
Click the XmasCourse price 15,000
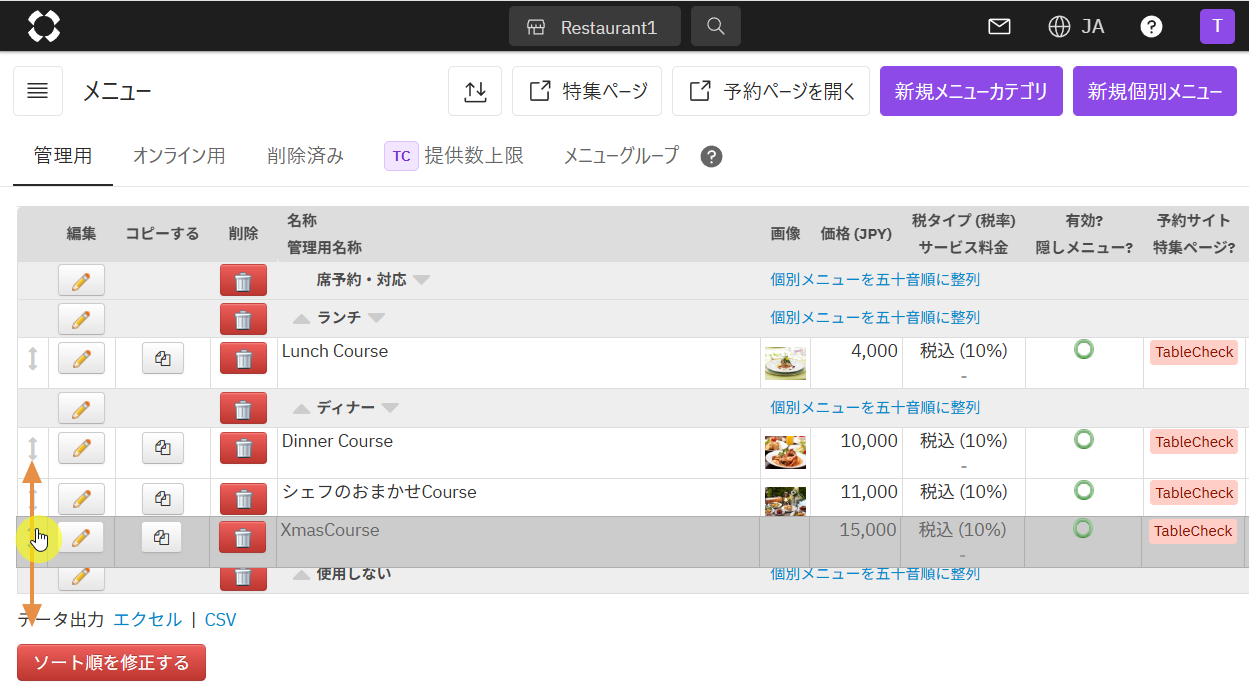click(x=868, y=530)
